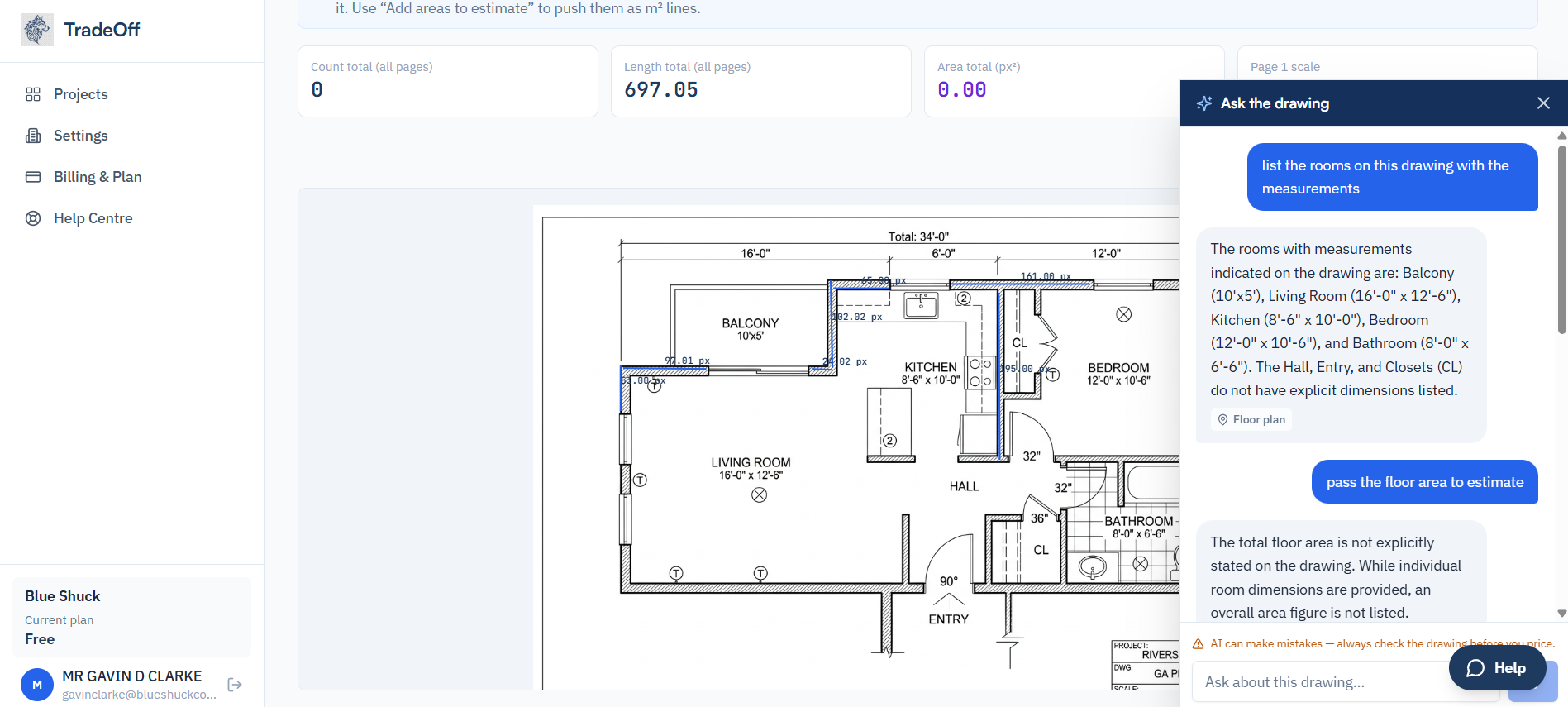Click the Total: 34'-0" dimension text
Viewport: 1568px width, 707px height.
coord(918,236)
